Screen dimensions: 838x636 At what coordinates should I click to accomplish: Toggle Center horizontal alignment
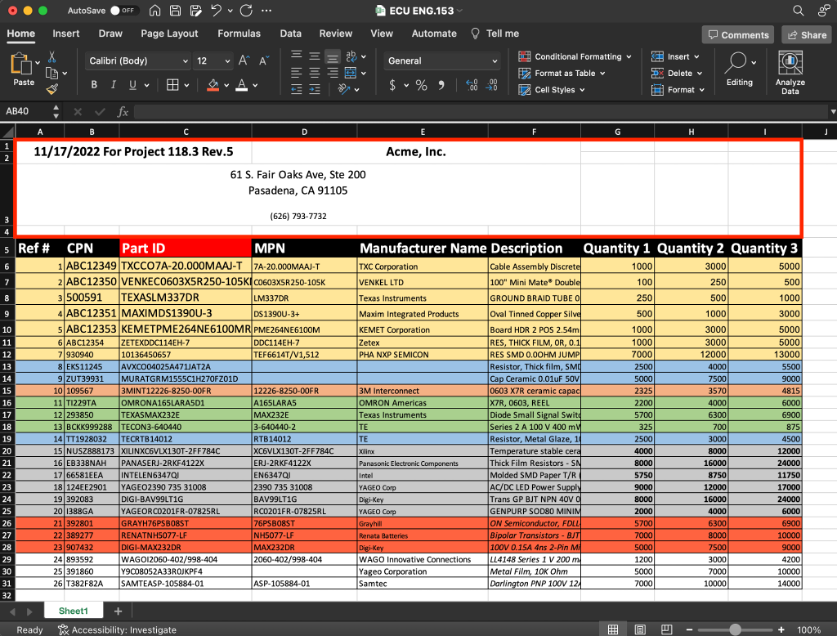[315, 73]
